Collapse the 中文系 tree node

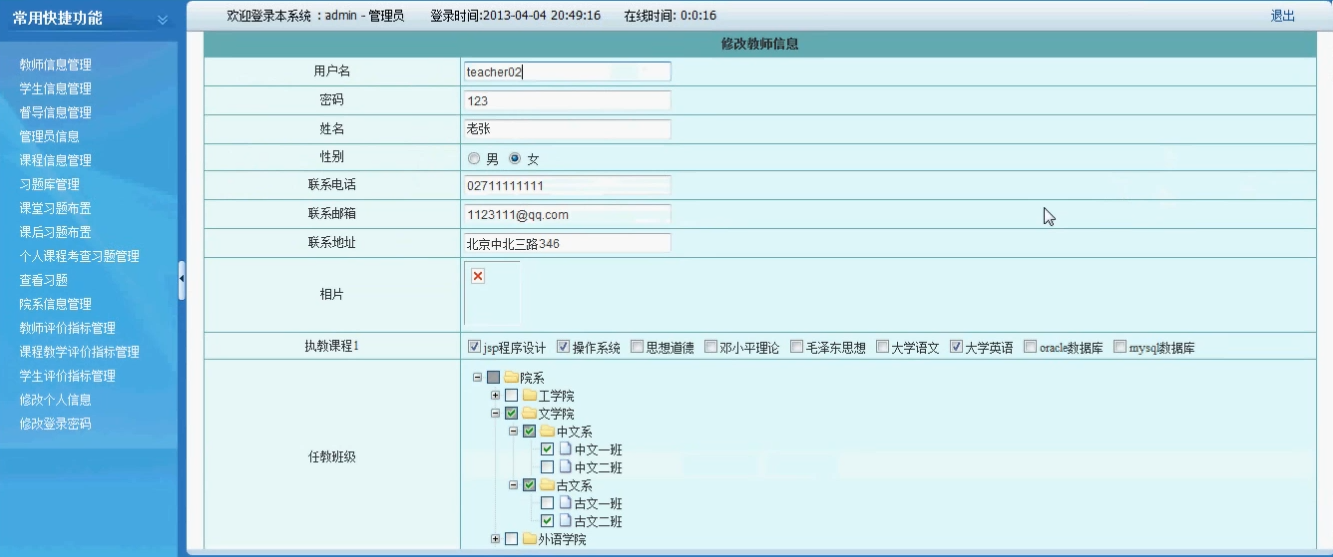pos(513,431)
